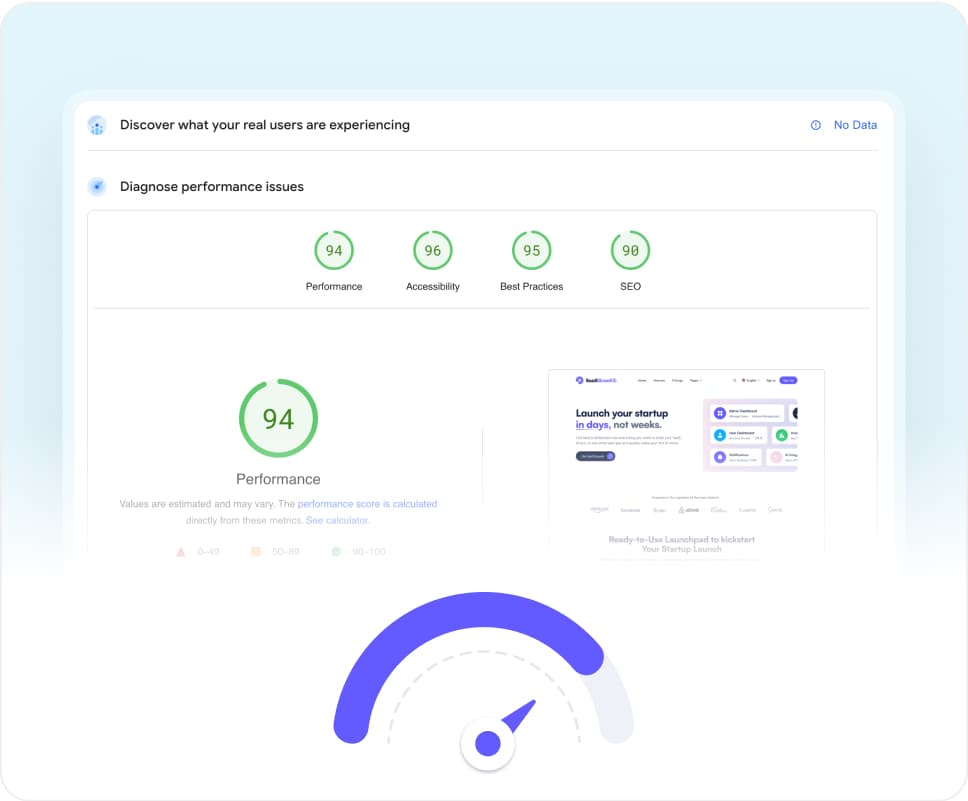Click the Diagnose performance issues lab icon
968x801 pixels.
pyautogui.click(x=97, y=186)
